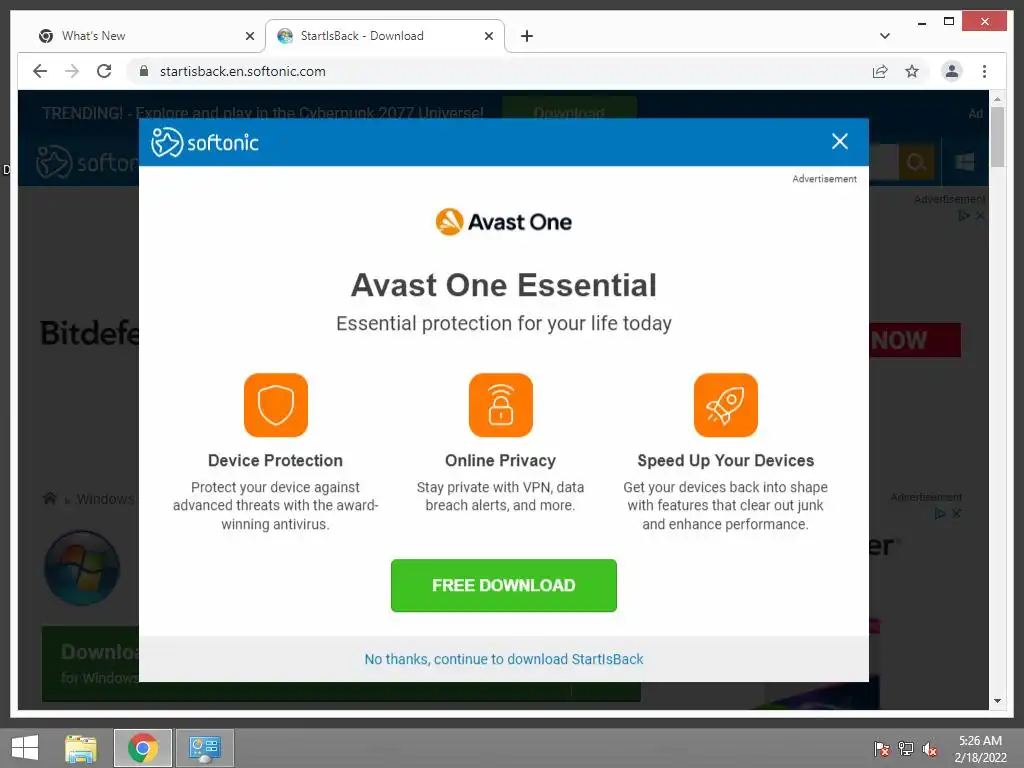Click the Online Privacy lock icon
Viewport: 1024px width, 768px height.
[x=500, y=405]
